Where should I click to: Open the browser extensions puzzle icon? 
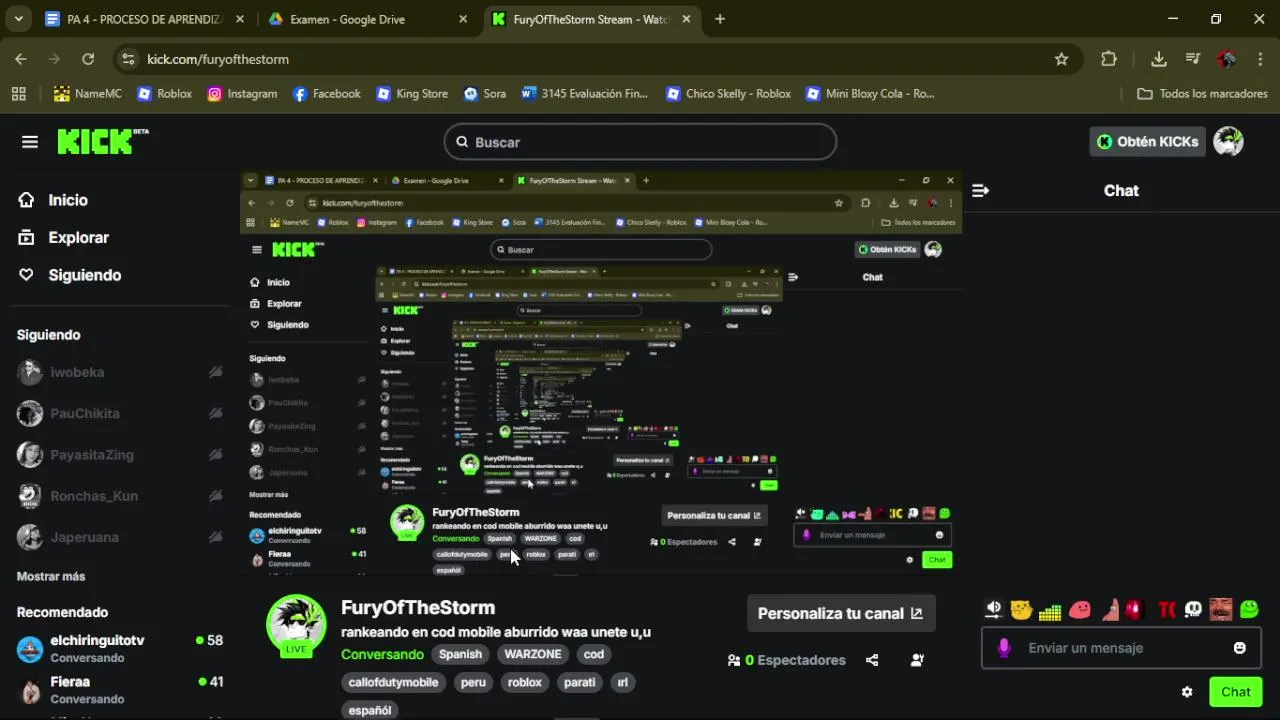click(1108, 59)
